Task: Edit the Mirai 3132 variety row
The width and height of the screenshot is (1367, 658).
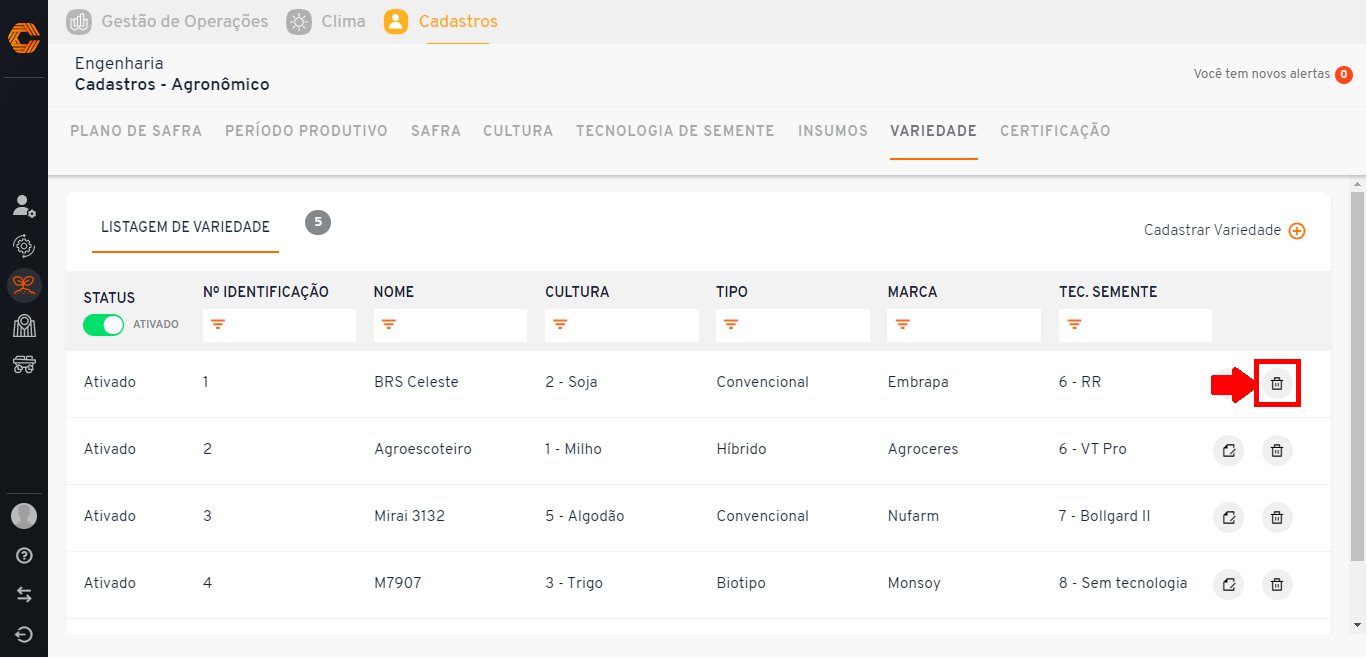Action: [1228, 518]
